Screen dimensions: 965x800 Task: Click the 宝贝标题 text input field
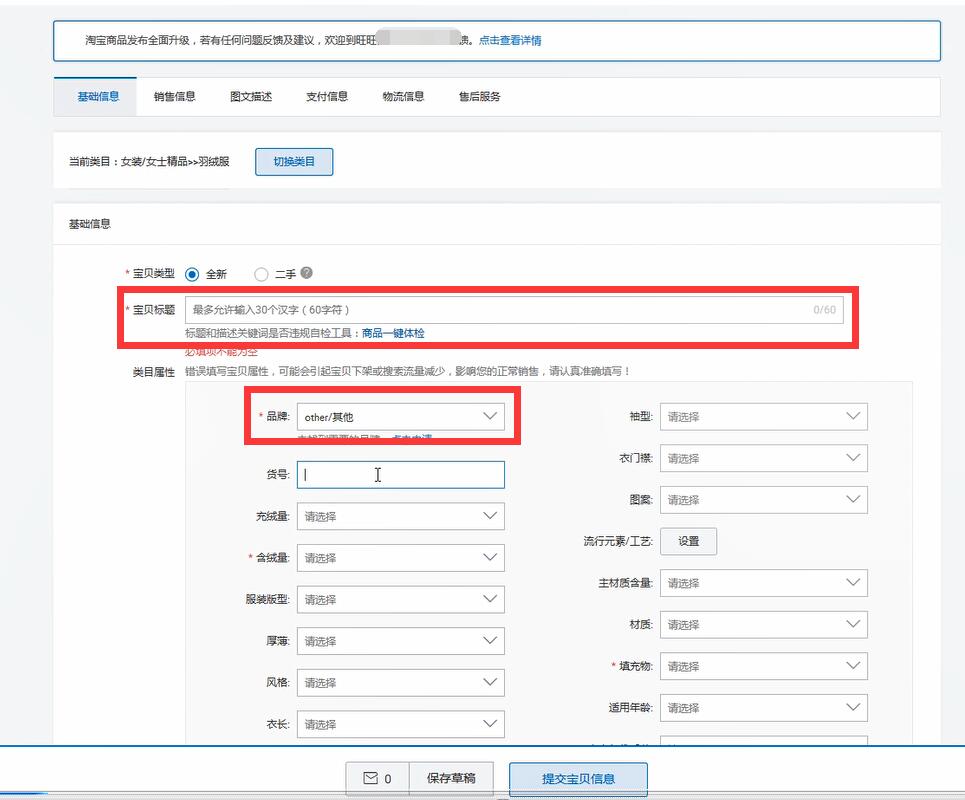pyautogui.click(x=500, y=310)
